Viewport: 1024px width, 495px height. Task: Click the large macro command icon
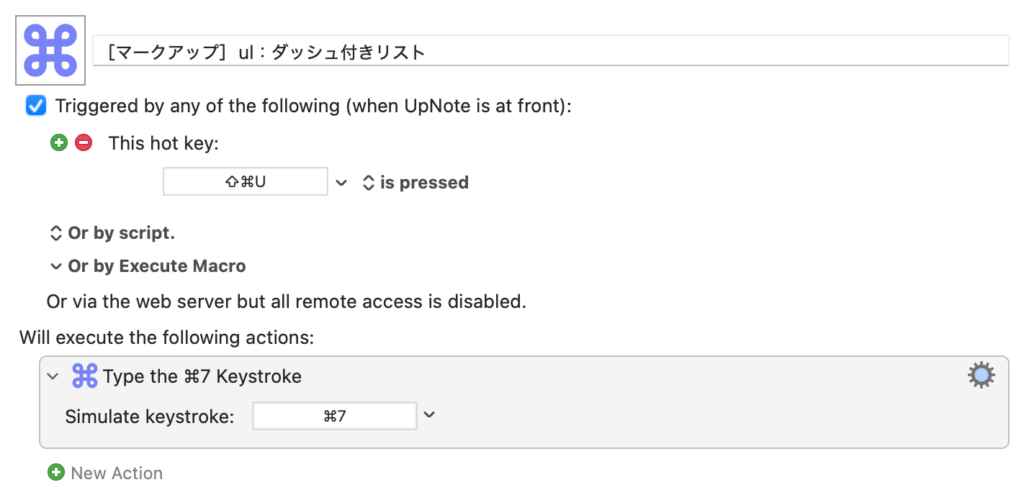pyautogui.click(x=50, y=50)
